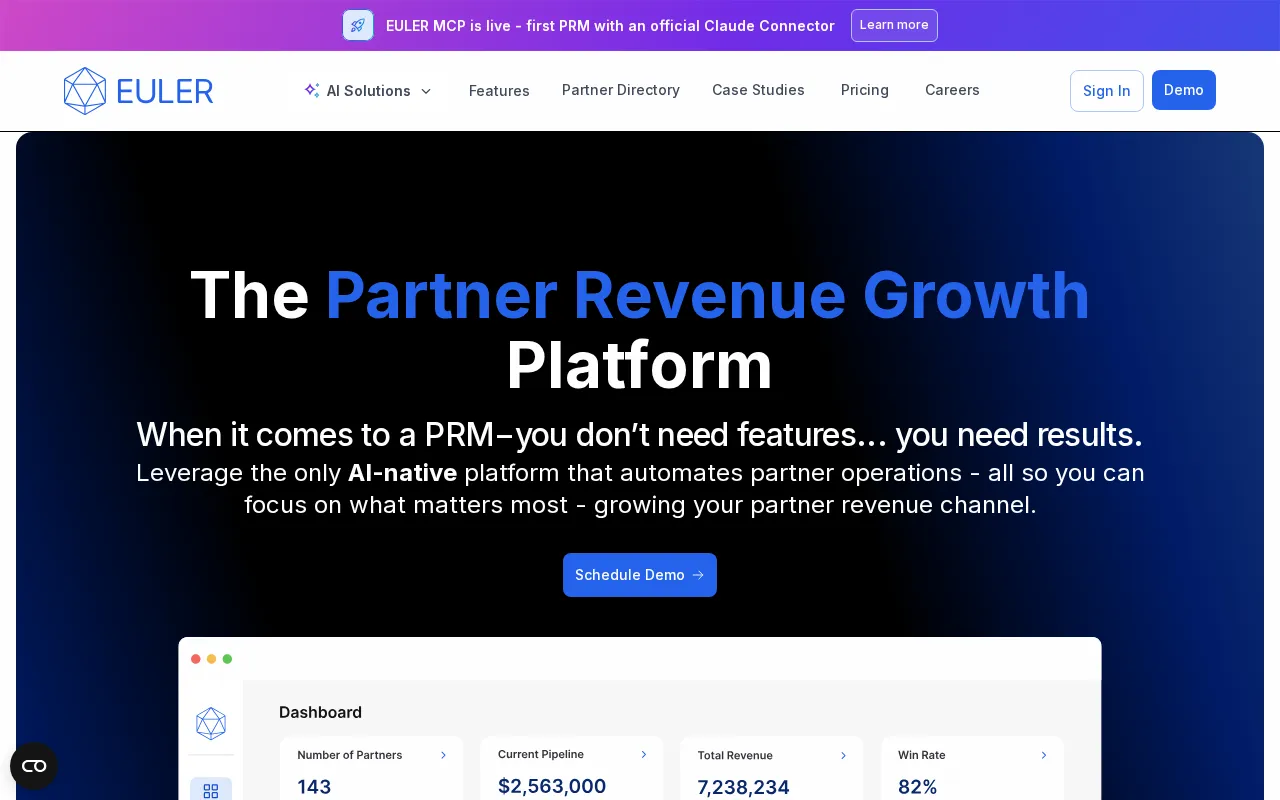Screen dimensions: 1280x800
Task: Click the 143 partners value
Action: tap(314, 787)
